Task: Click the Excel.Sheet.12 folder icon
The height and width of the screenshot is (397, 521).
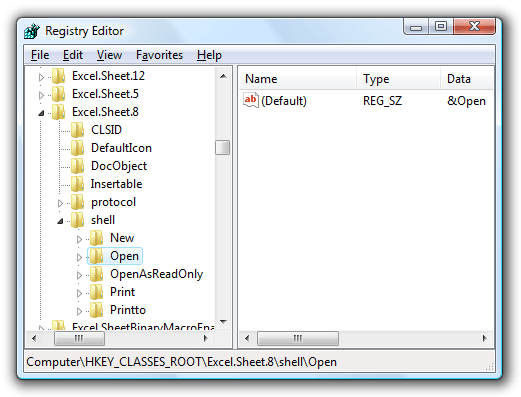Action: [x=58, y=76]
